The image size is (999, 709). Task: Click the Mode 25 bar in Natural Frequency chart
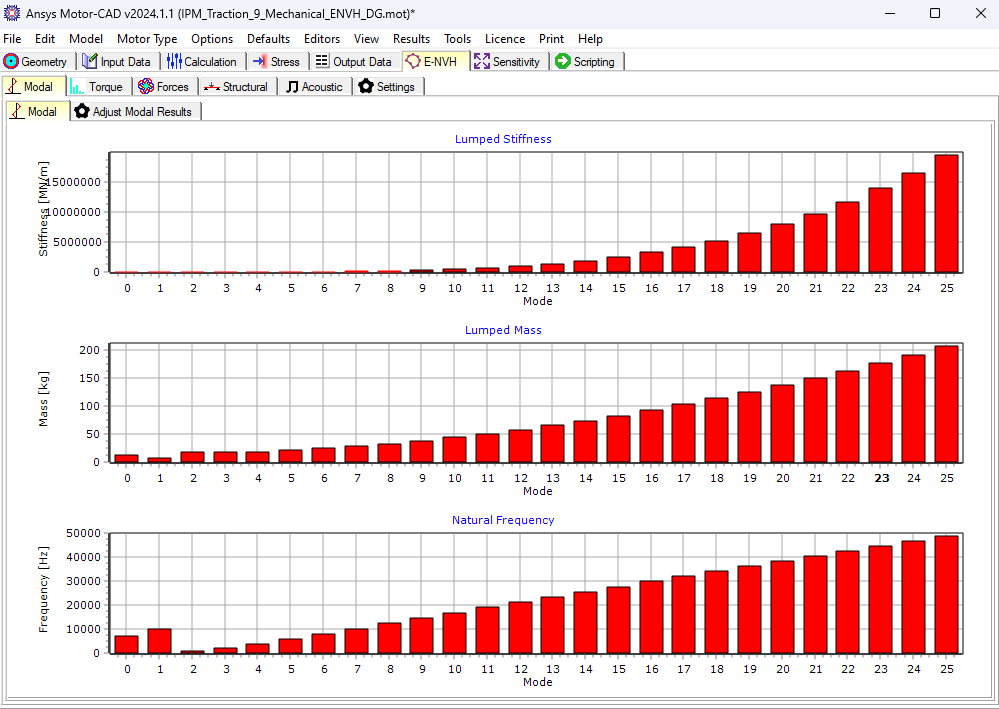click(x=946, y=595)
